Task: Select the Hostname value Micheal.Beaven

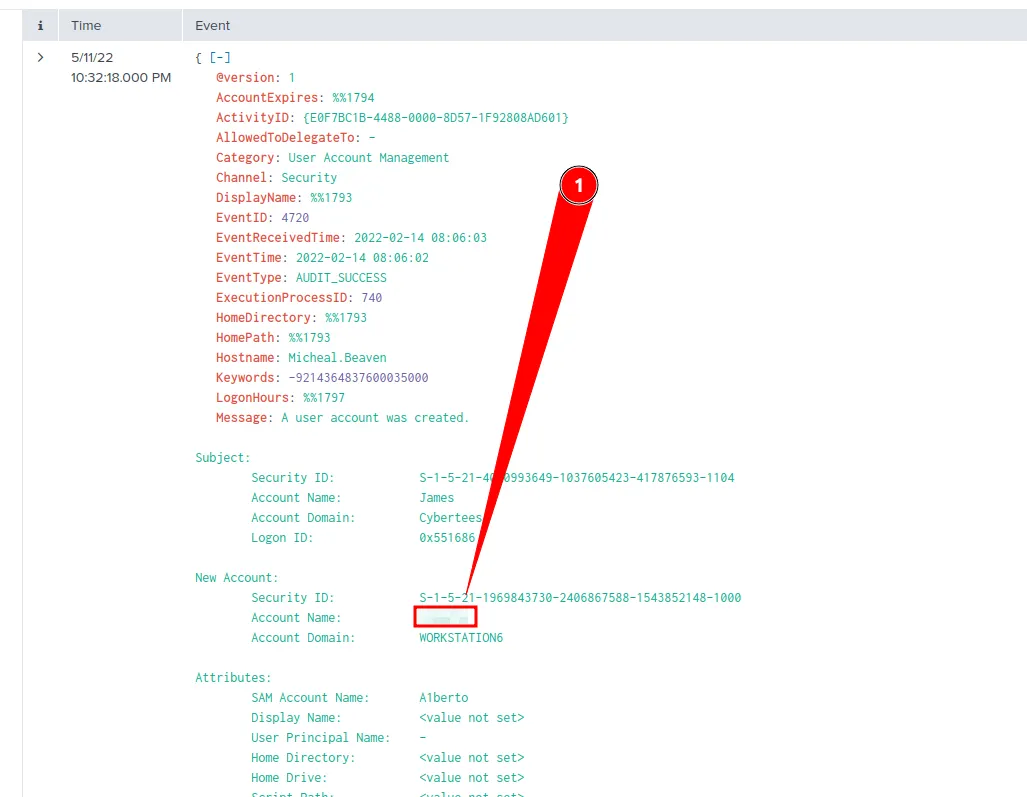Action: 337,357
